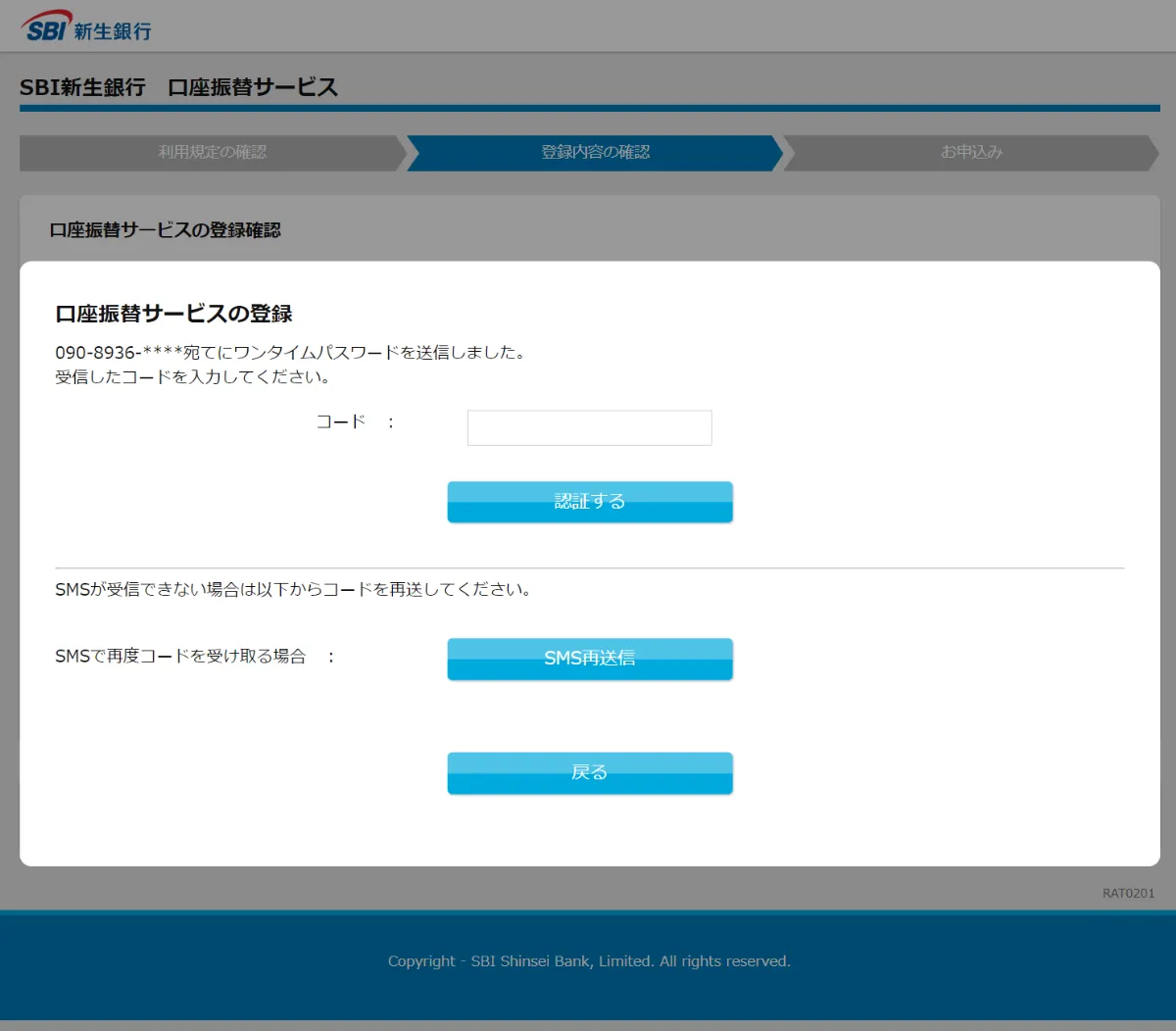The width and height of the screenshot is (1176, 1031).
Task: Click the SBI Shinsei Bank copyright text
Action: pos(589,961)
